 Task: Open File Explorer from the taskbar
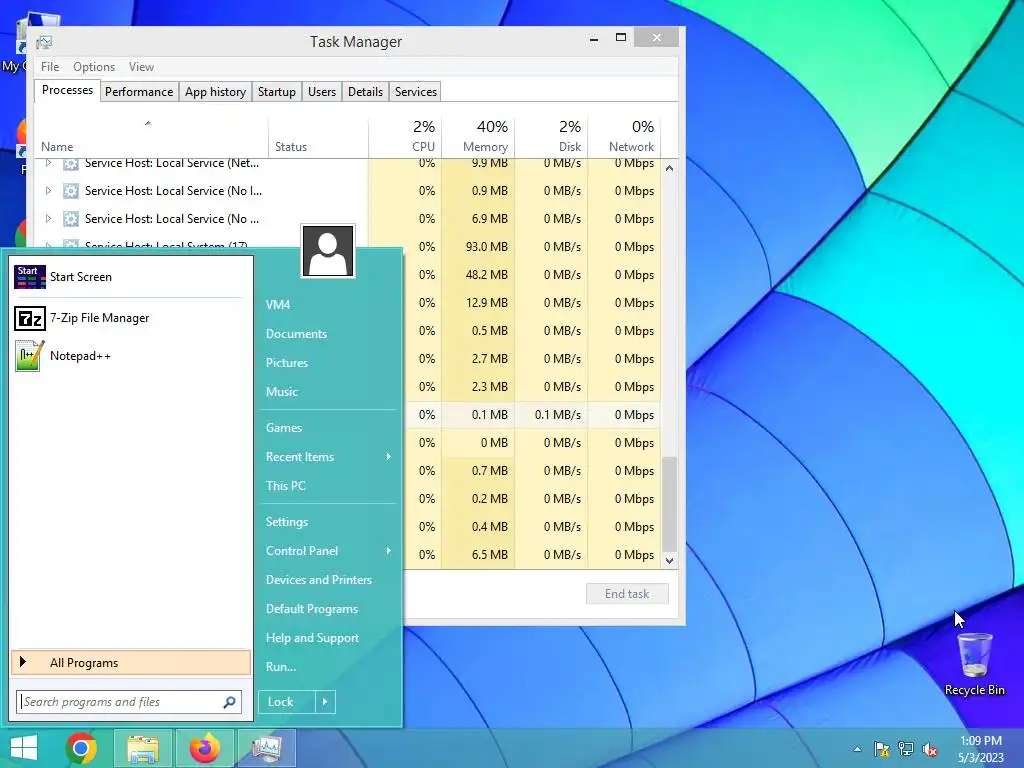pyautogui.click(x=143, y=749)
